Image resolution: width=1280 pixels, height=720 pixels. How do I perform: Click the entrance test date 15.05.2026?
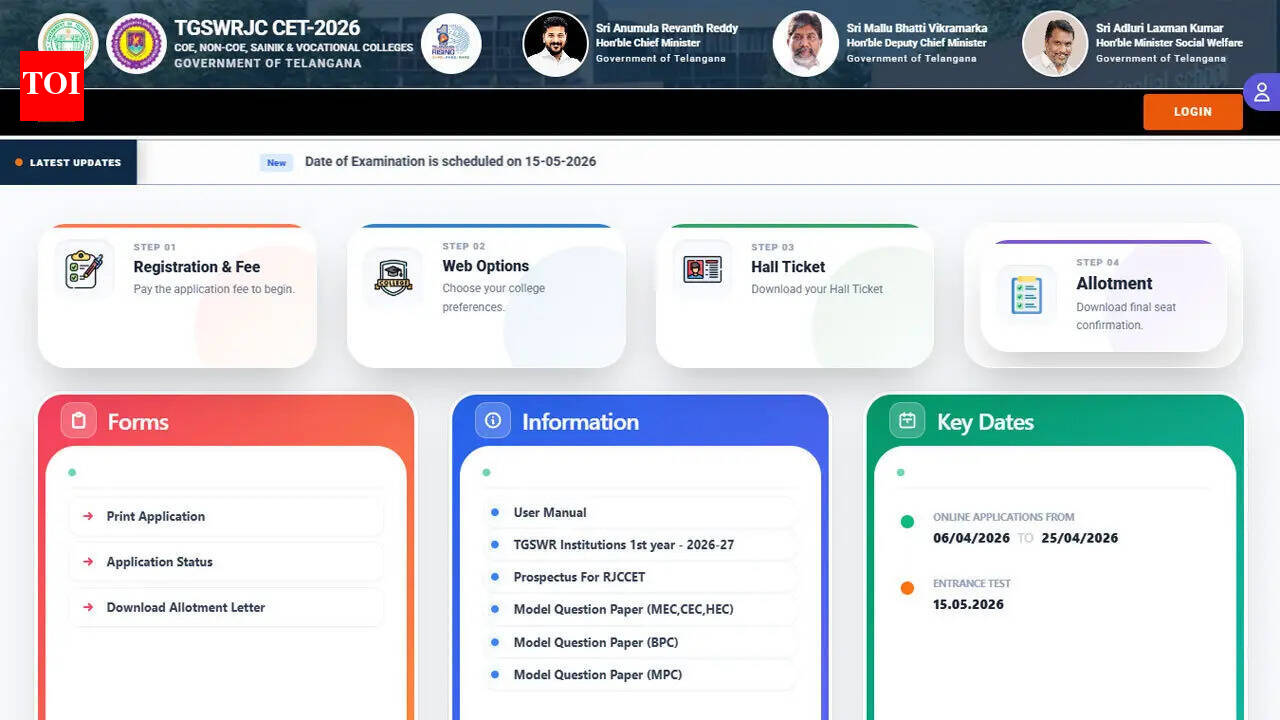pyautogui.click(x=968, y=604)
